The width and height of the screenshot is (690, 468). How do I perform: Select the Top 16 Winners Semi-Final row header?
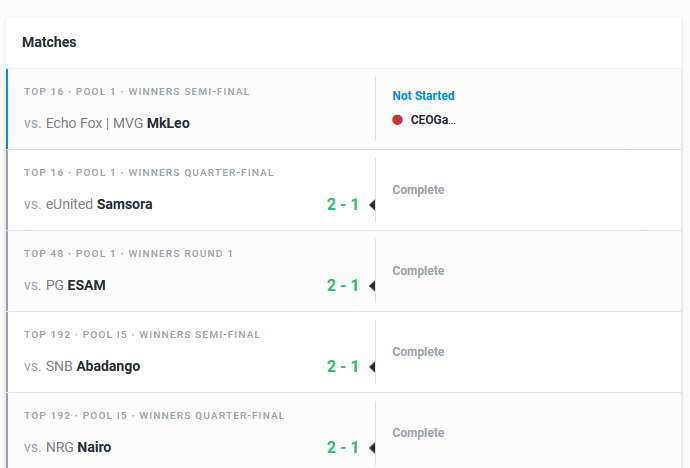[137, 91]
